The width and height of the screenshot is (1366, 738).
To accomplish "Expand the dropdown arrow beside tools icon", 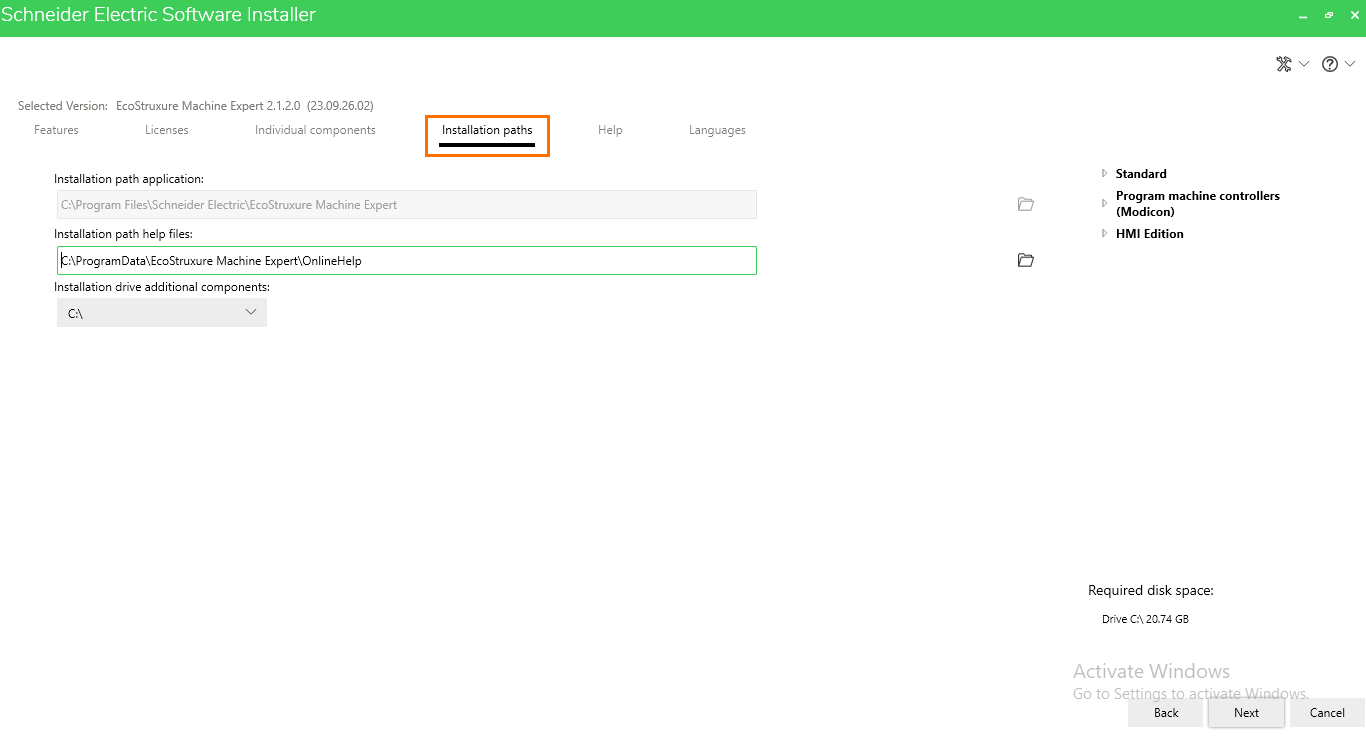I will (1304, 64).
